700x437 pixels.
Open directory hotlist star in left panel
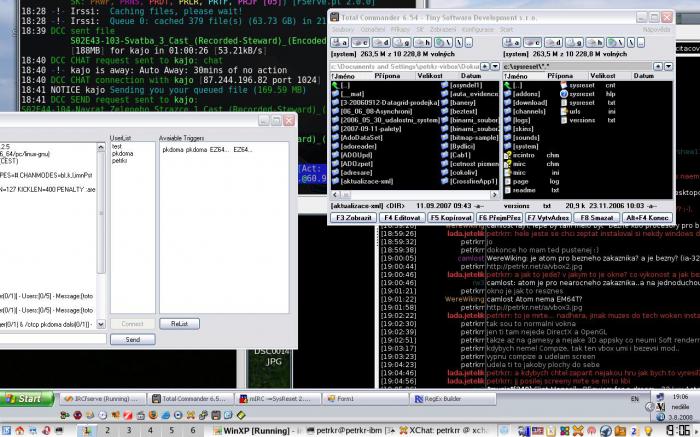pyautogui.click(x=485, y=67)
